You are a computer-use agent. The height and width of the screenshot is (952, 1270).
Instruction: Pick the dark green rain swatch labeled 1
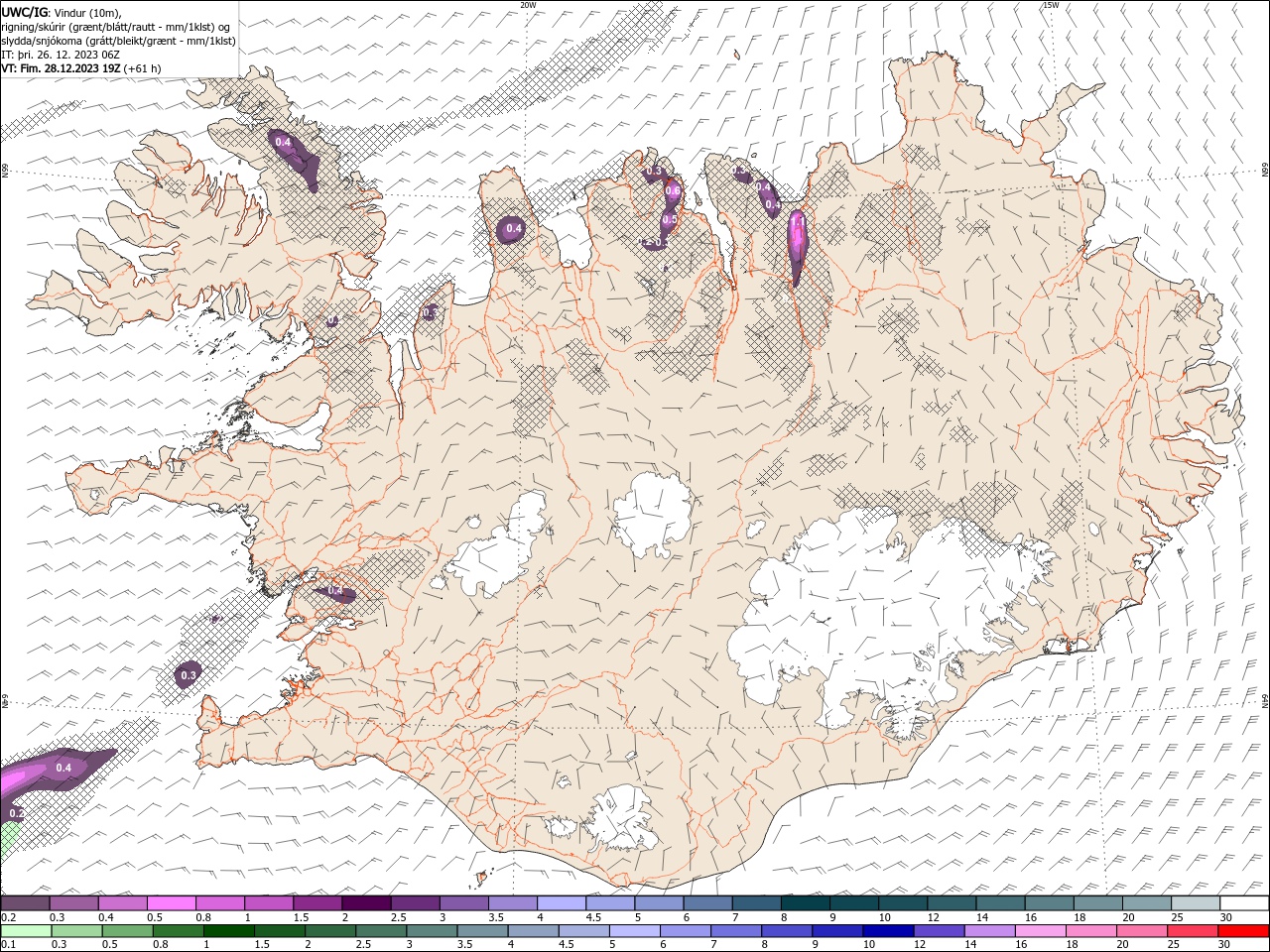[x=228, y=931]
